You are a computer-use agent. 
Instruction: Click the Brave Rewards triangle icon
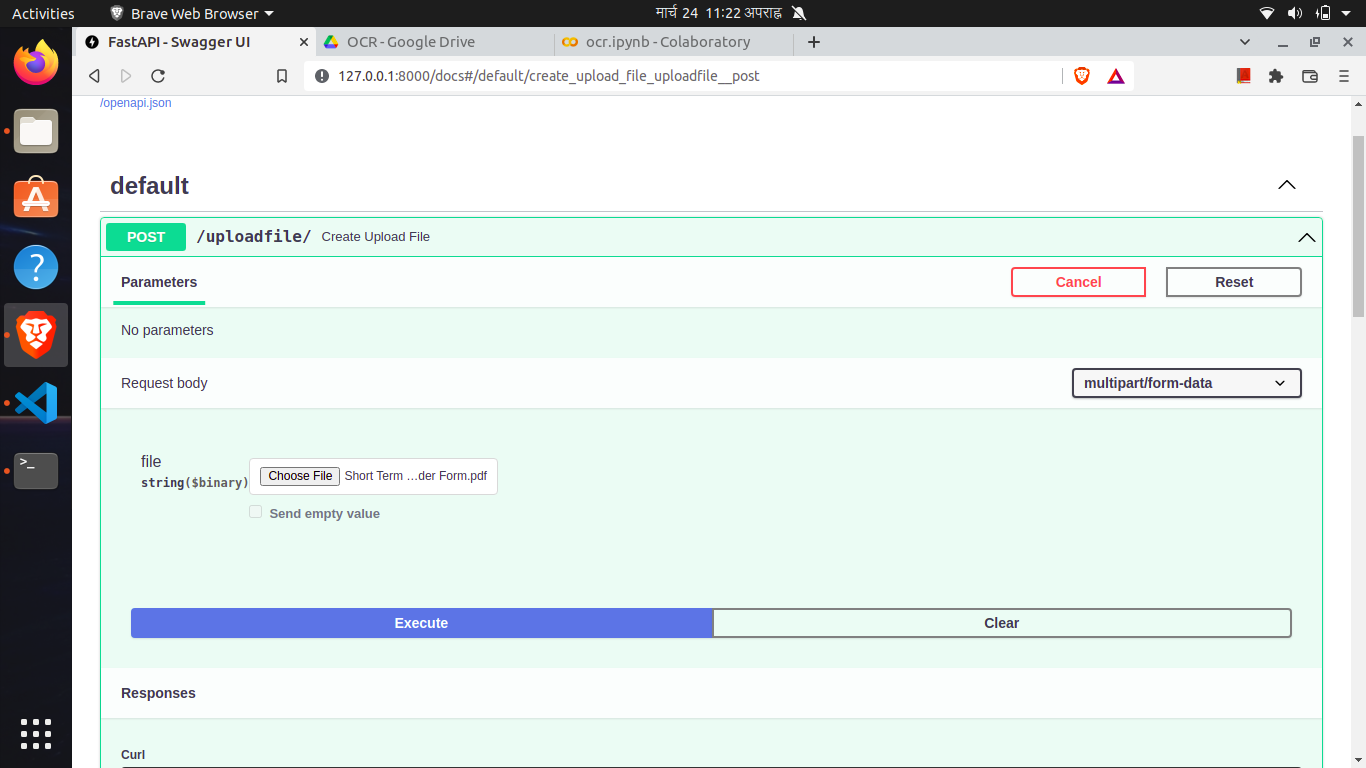coord(1116,76)
